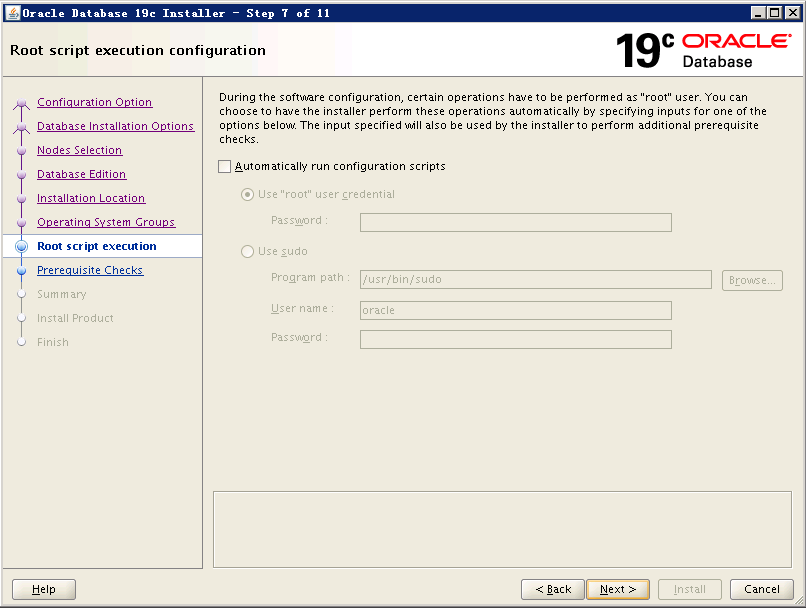806x608 pixels.
Task: Maximize the installer window
Action: point(775,13)
